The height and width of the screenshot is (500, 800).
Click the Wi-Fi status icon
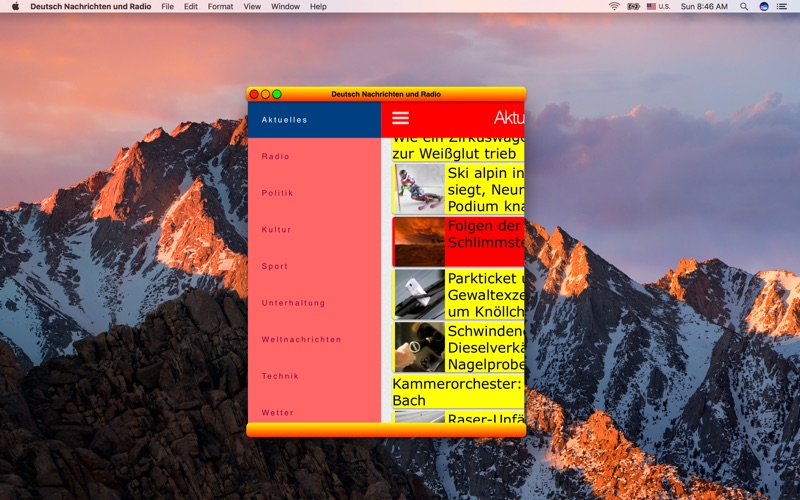[x=614, y=6]
